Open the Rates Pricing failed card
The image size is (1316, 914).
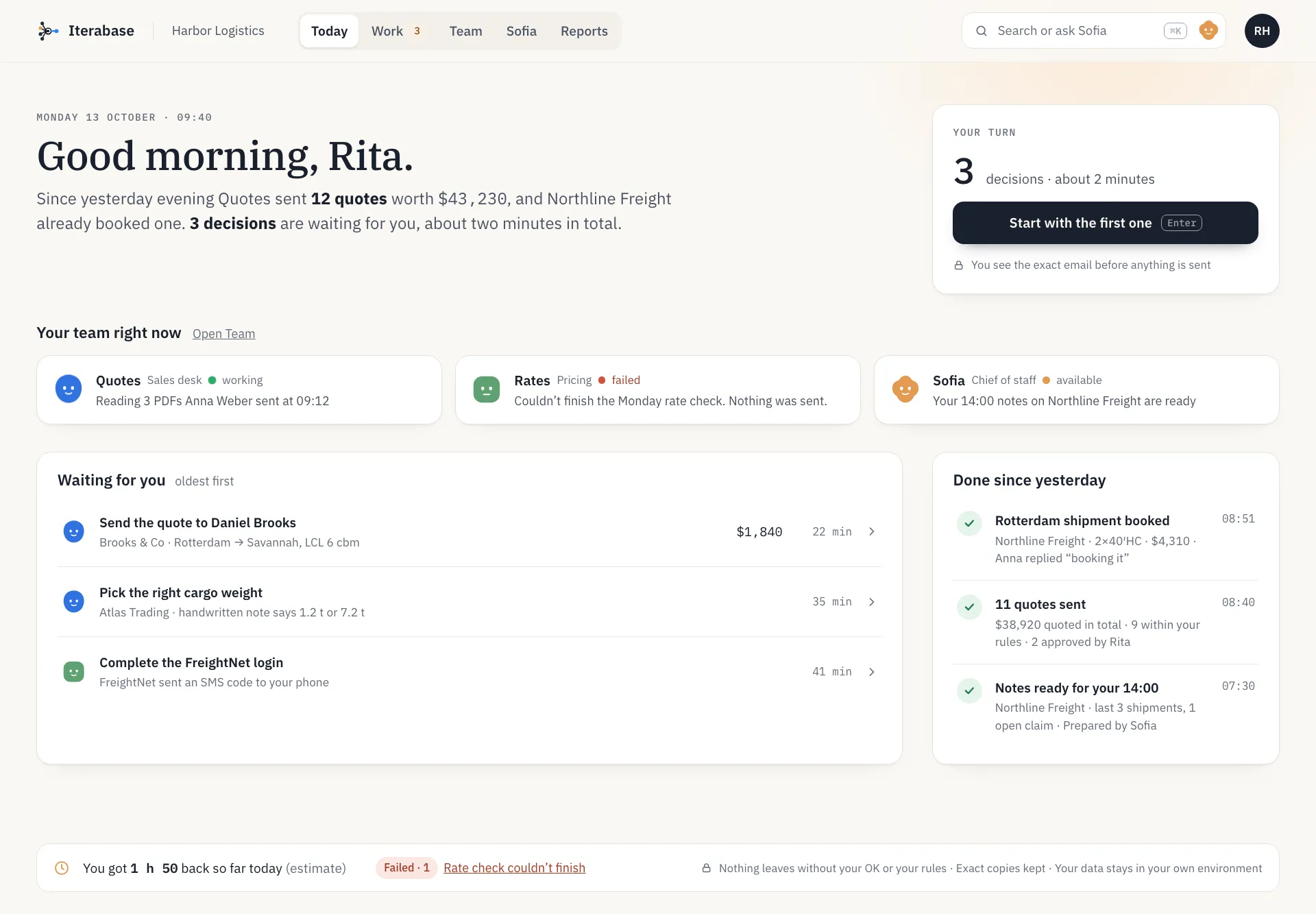[658, 389]
